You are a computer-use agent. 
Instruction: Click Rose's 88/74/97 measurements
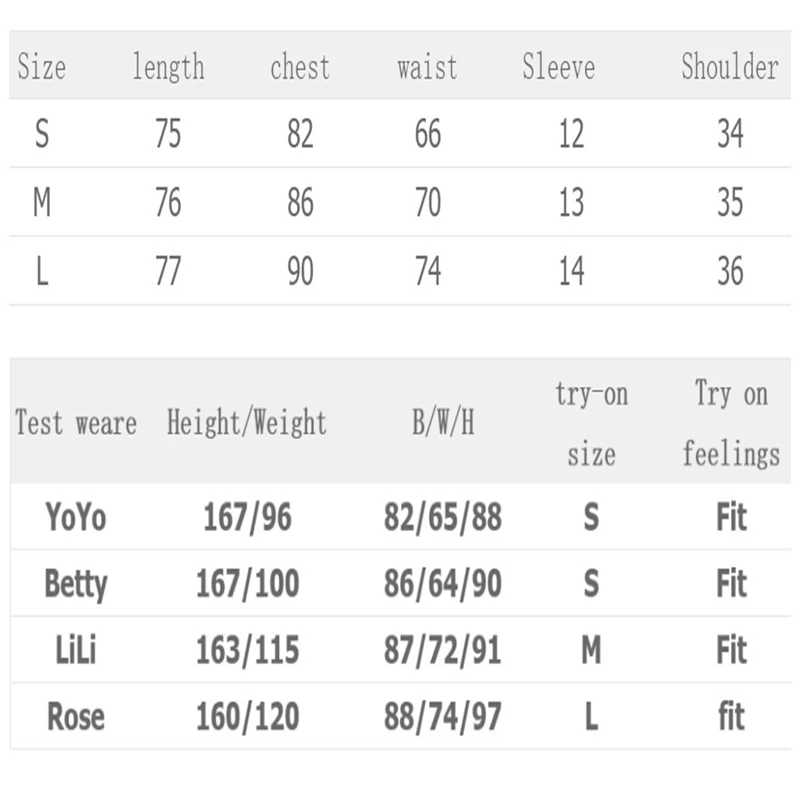(x=443, y=717)
